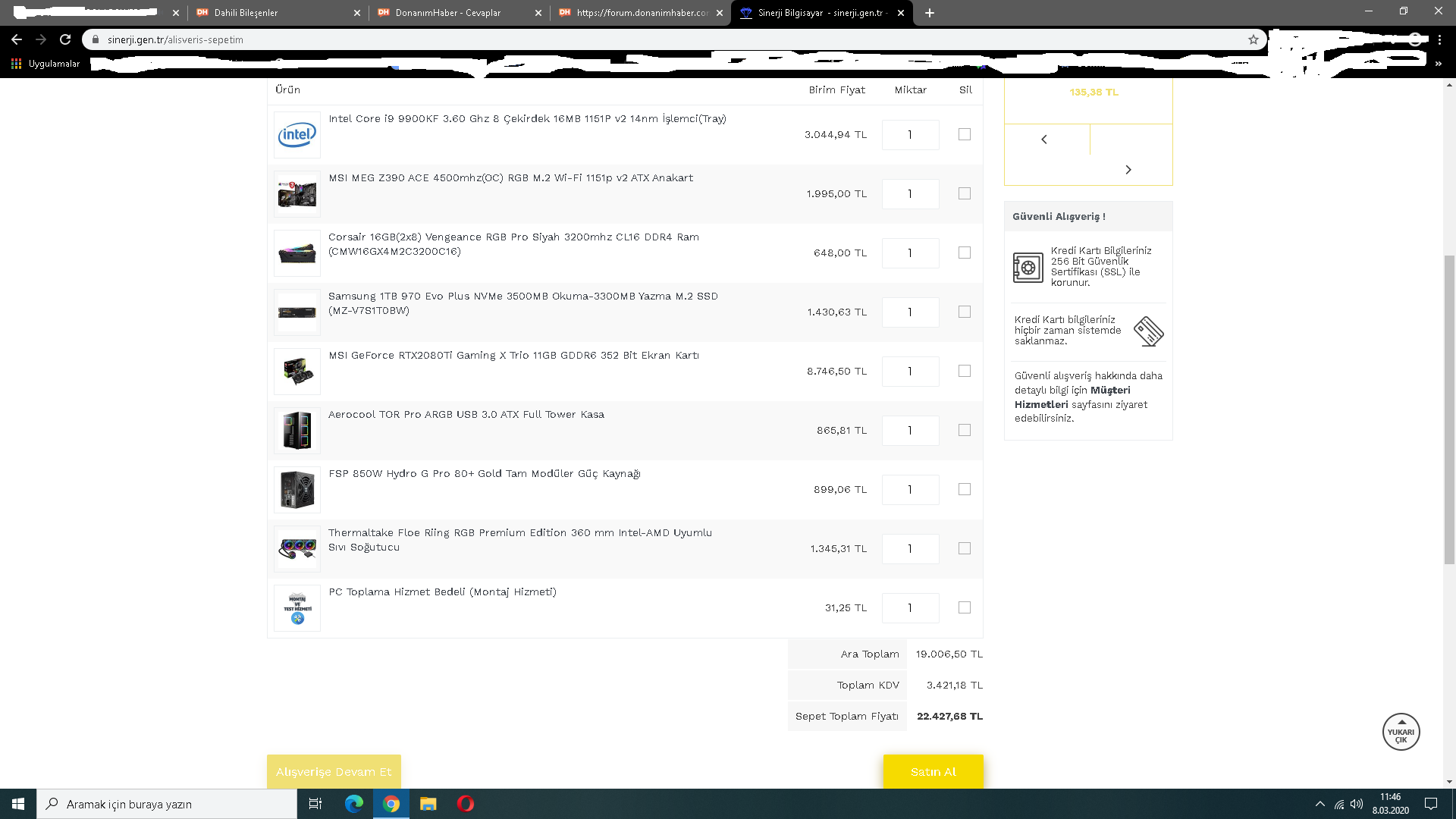This screenshot has height=819, width=1456.
Task: Open Task View in taskbar
Action: pyautogui.click(x=315, y=804)
